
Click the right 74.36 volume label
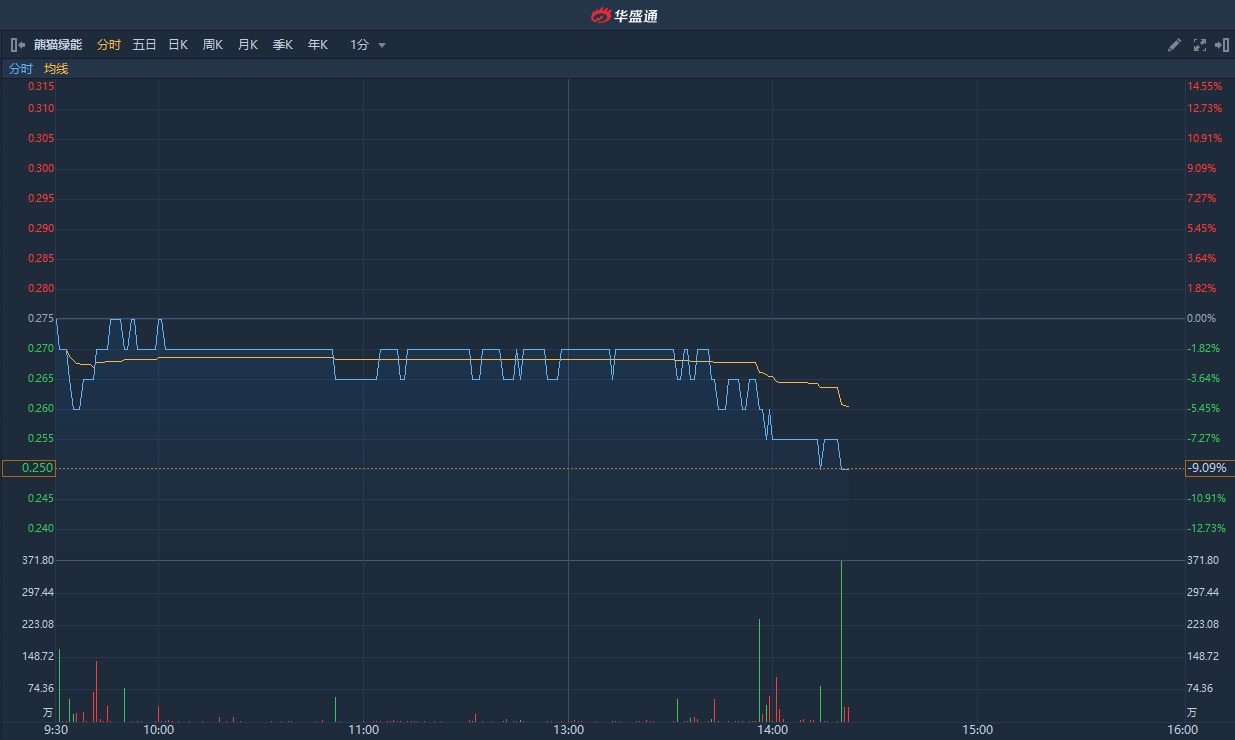[1201, 688]
